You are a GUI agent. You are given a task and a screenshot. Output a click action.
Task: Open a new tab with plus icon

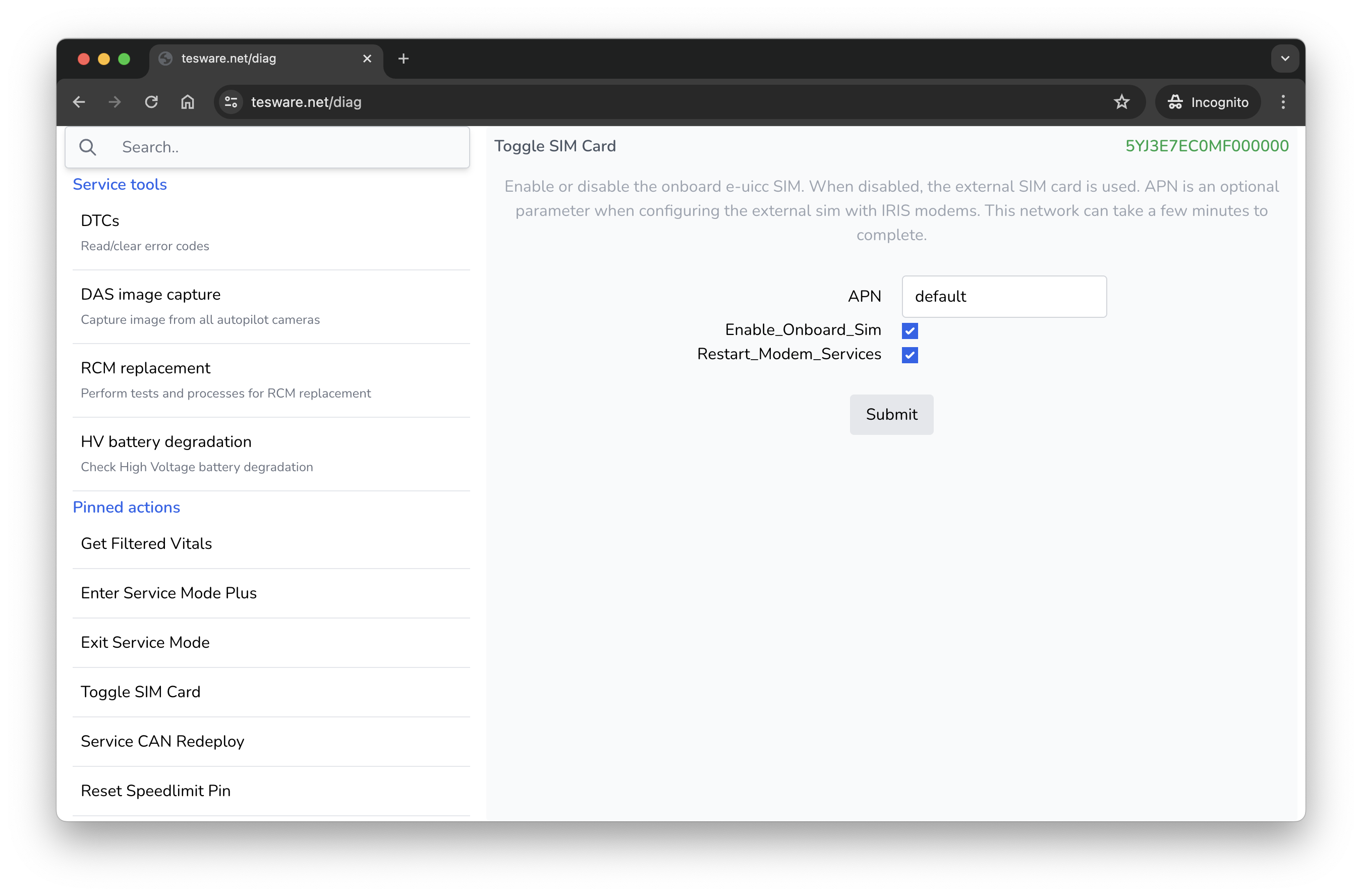click(x=404, y=59)
